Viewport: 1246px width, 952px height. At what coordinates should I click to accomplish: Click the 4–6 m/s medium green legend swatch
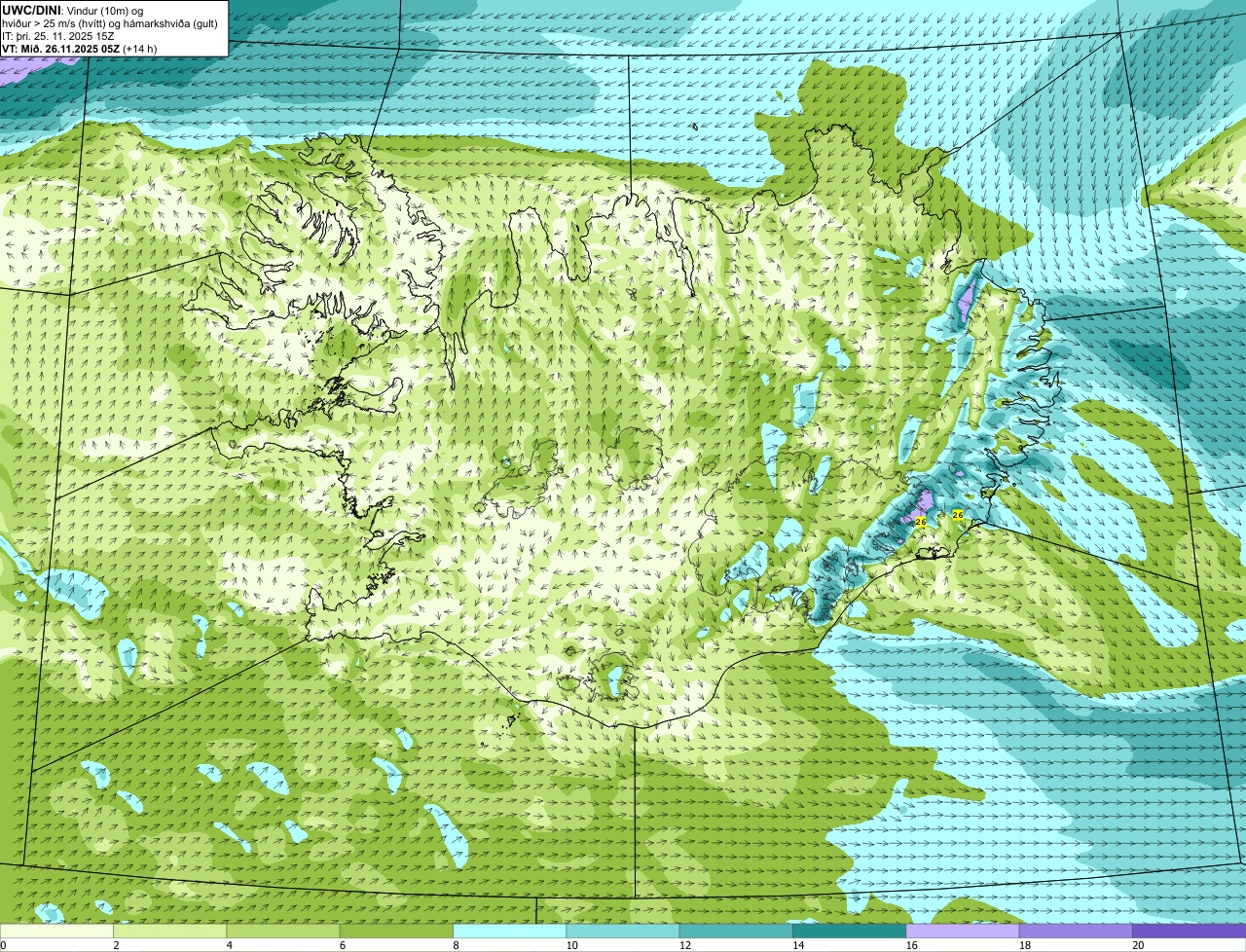283,931
